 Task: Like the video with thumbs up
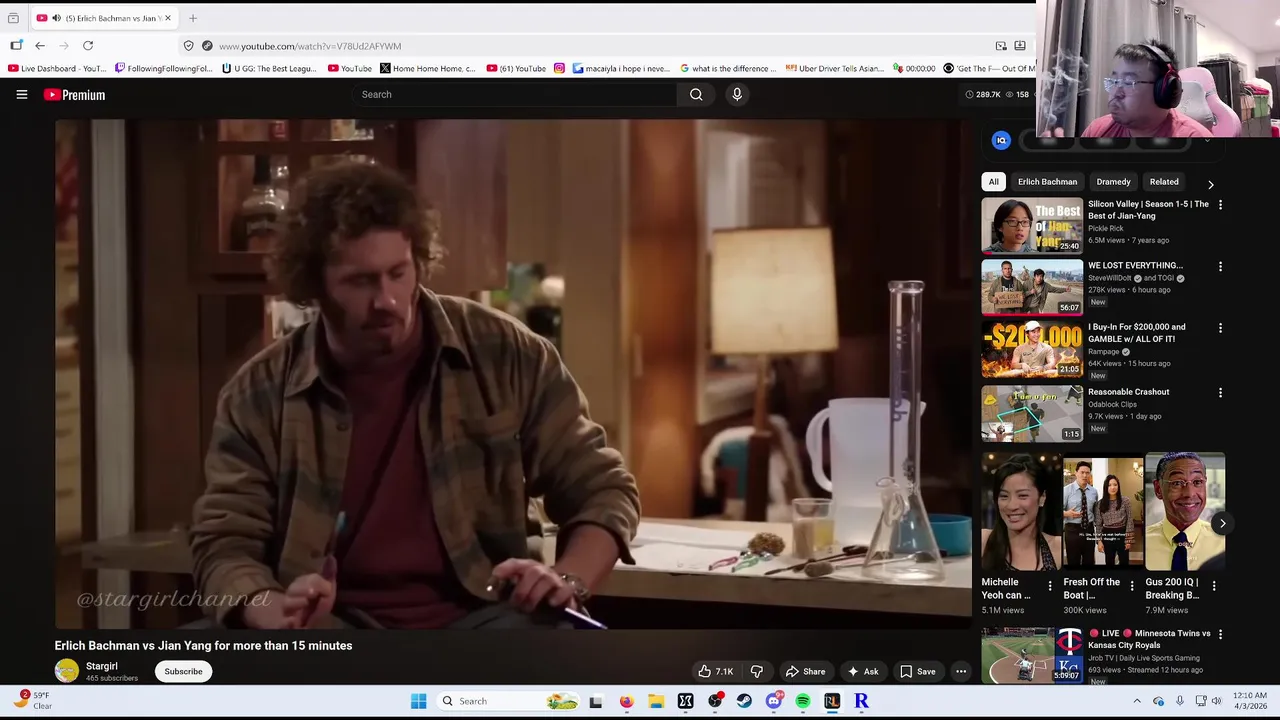click(x=716, y=672)
